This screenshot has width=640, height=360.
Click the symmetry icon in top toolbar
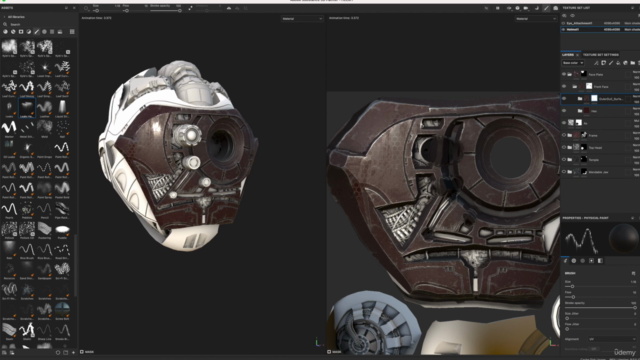(229, 8)
